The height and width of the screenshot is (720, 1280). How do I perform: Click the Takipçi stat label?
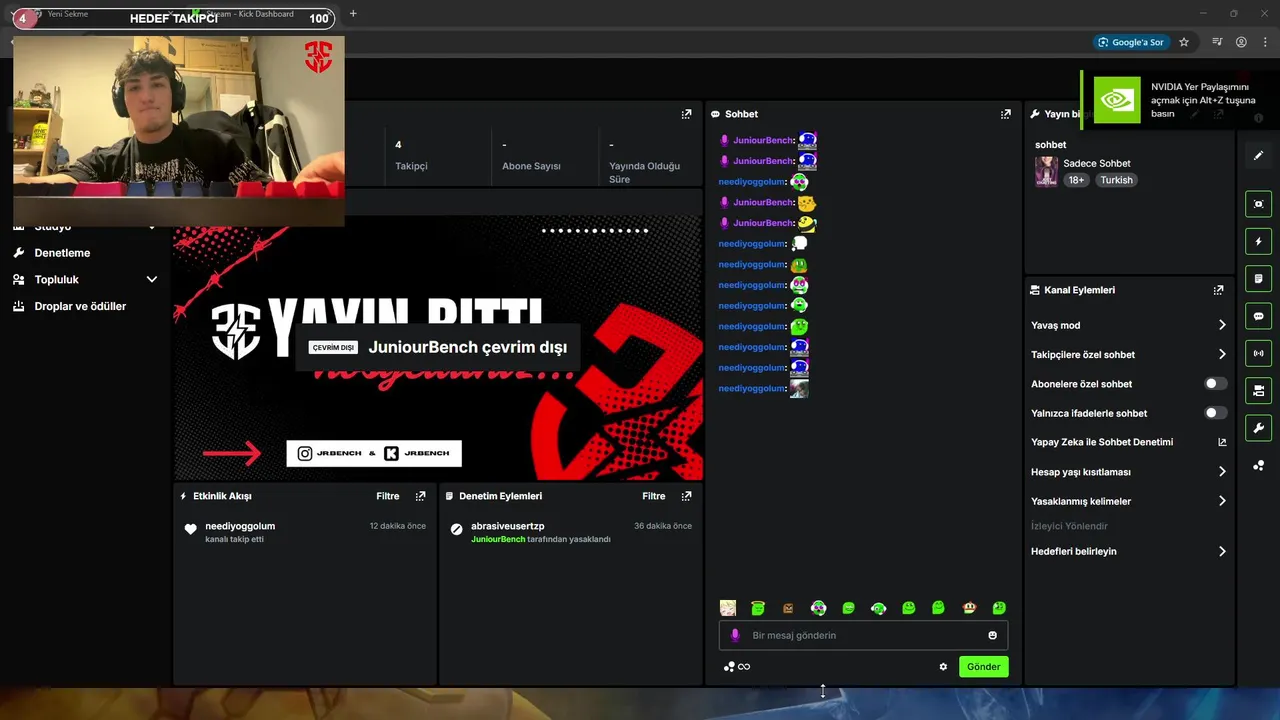click(x=412, y=166)
